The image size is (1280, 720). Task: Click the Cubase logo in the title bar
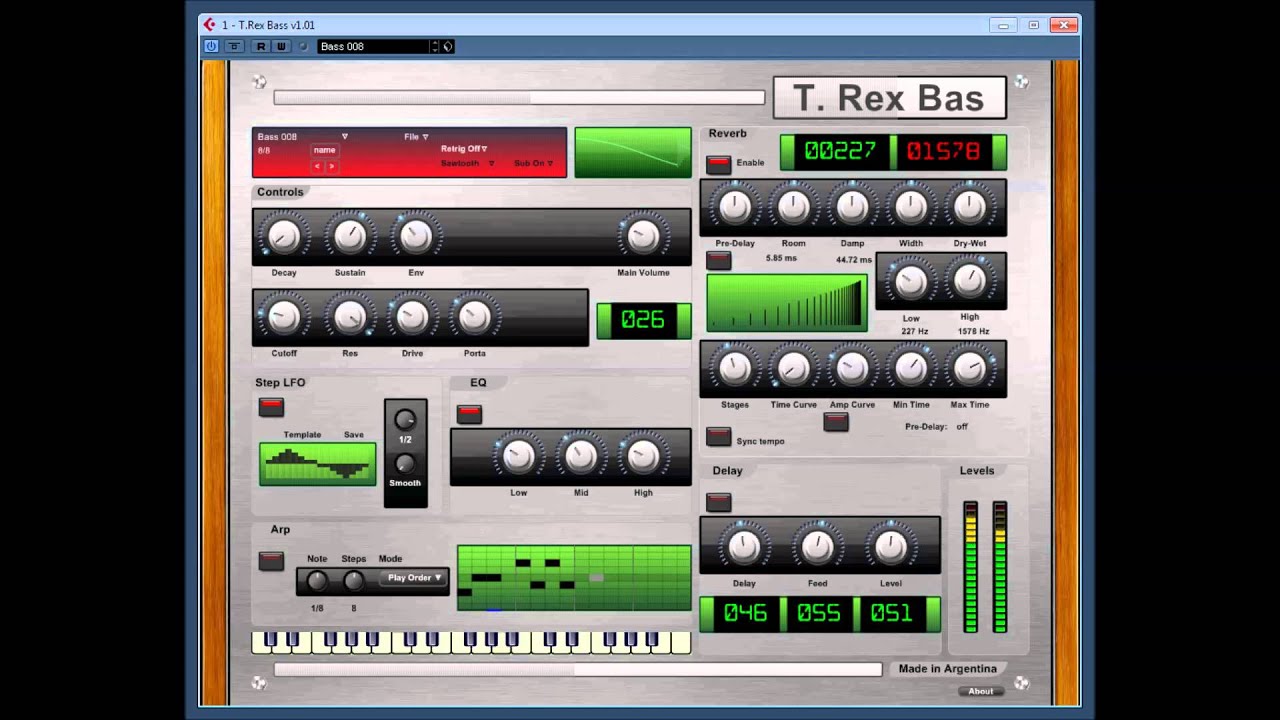[x=210, y=25]
